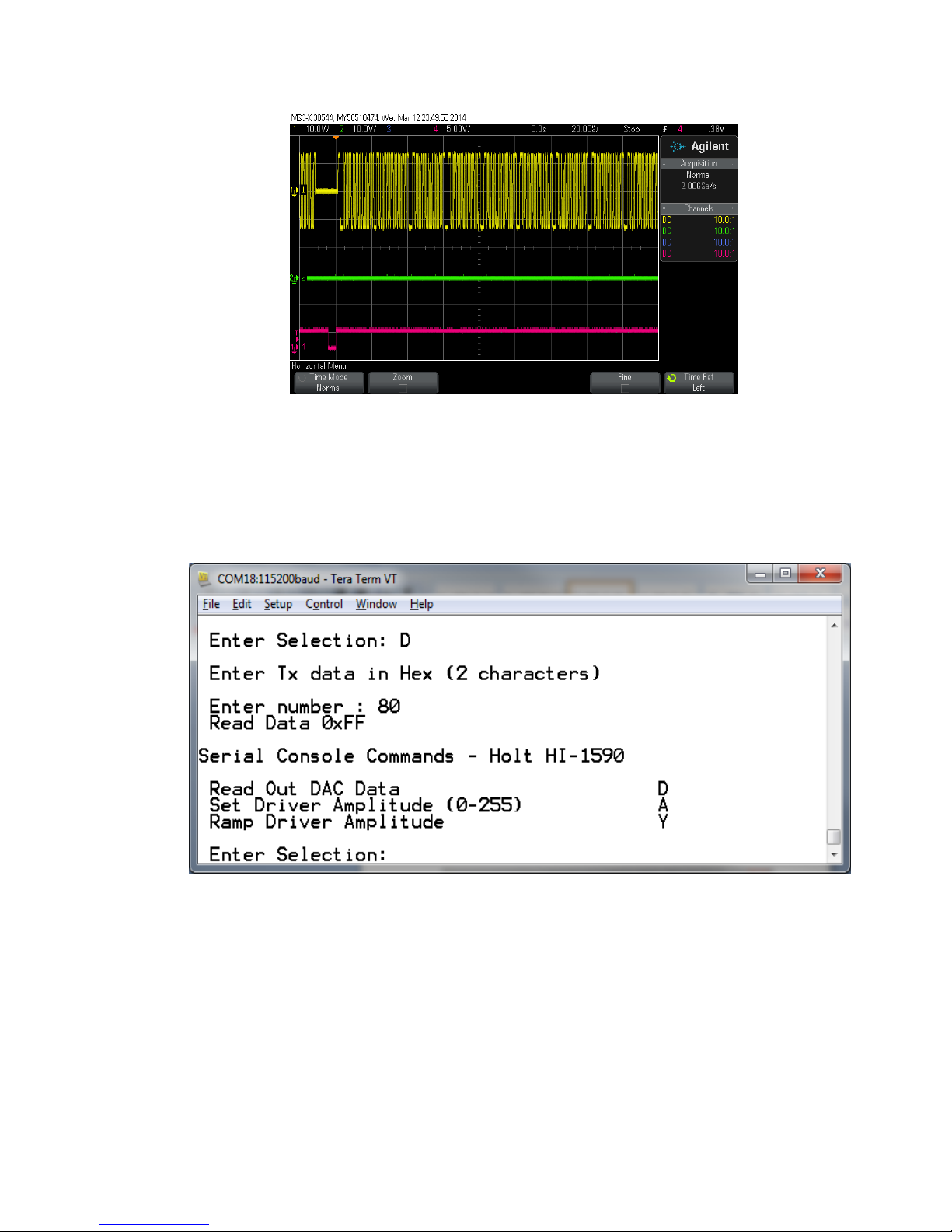Image resolution: width=952 pixels, height=1232 pixels.
Task: Click channel 1 ground marker on scope
Action: [x=295, y=190]
